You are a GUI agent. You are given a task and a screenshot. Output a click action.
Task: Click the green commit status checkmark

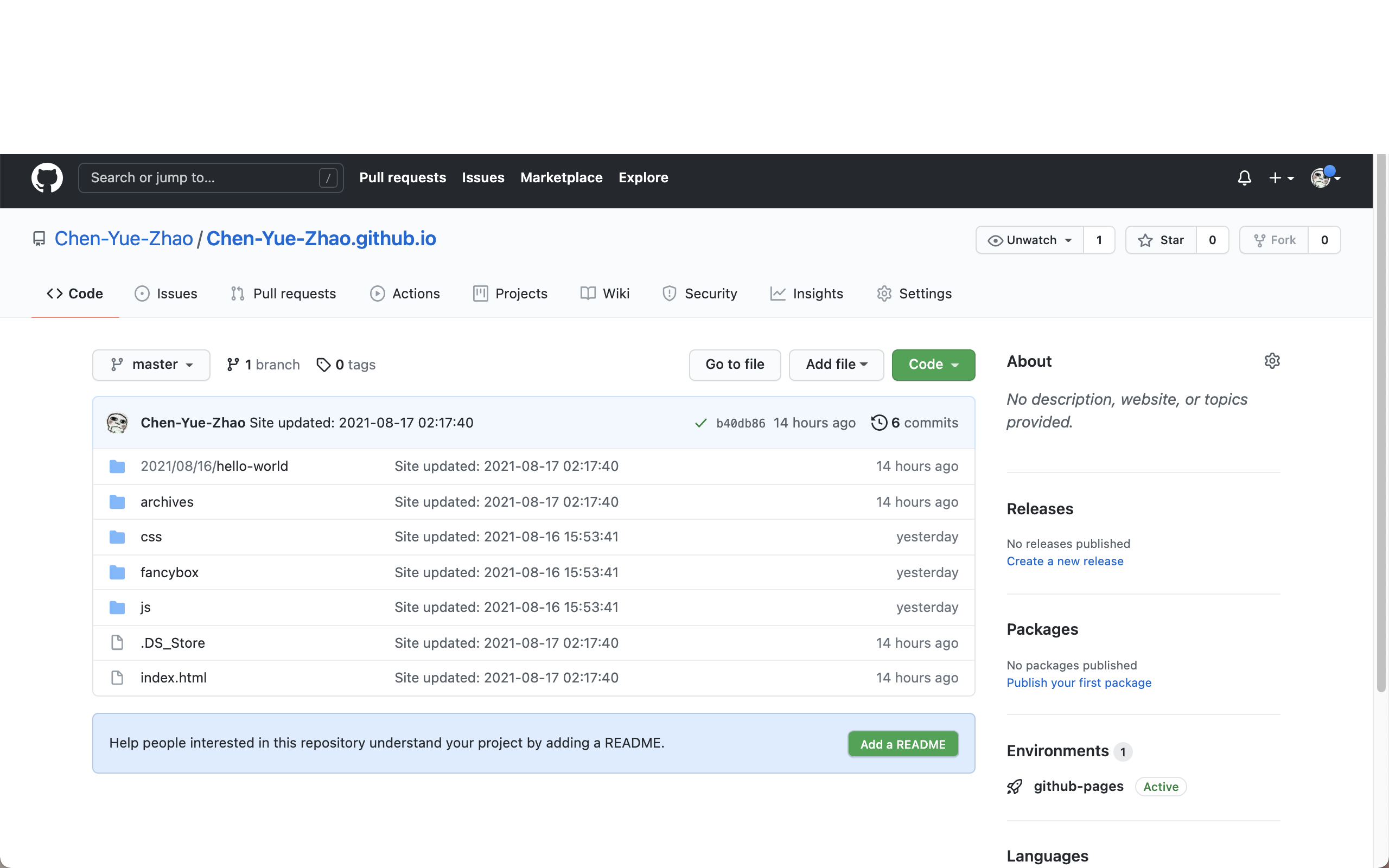click(x=700, y=423)
